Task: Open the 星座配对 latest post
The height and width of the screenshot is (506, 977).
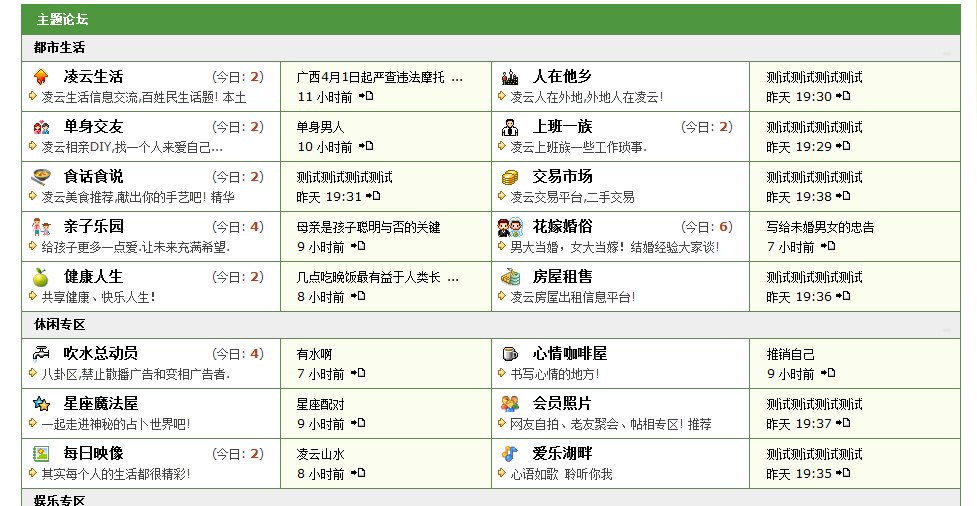Action: point(320,404)
